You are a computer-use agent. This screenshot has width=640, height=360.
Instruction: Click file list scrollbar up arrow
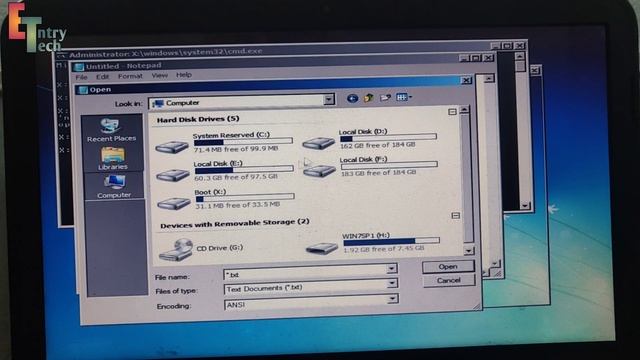click(x=464, y=109)
